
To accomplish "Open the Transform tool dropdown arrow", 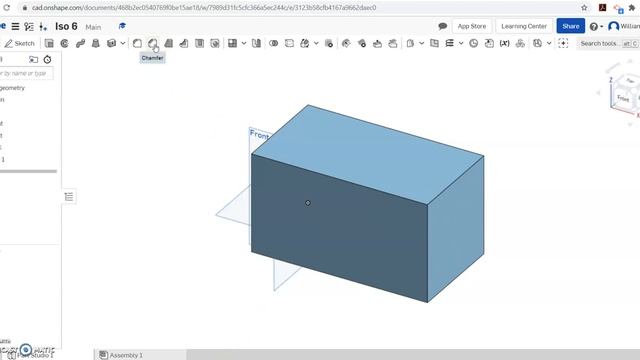I will (316, 43).
